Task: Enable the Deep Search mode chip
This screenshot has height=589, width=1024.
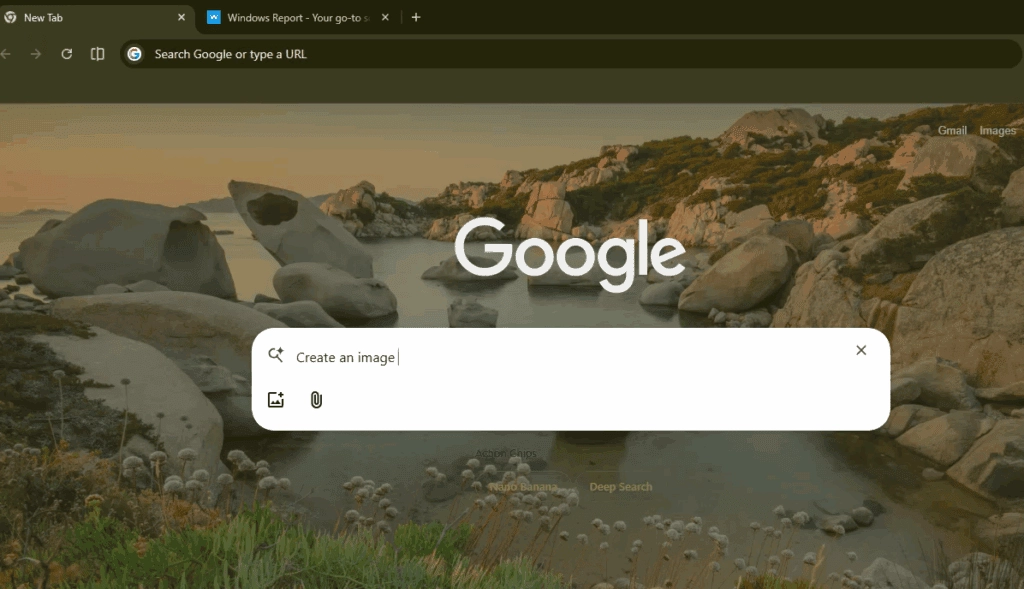Action: point(621,487)
